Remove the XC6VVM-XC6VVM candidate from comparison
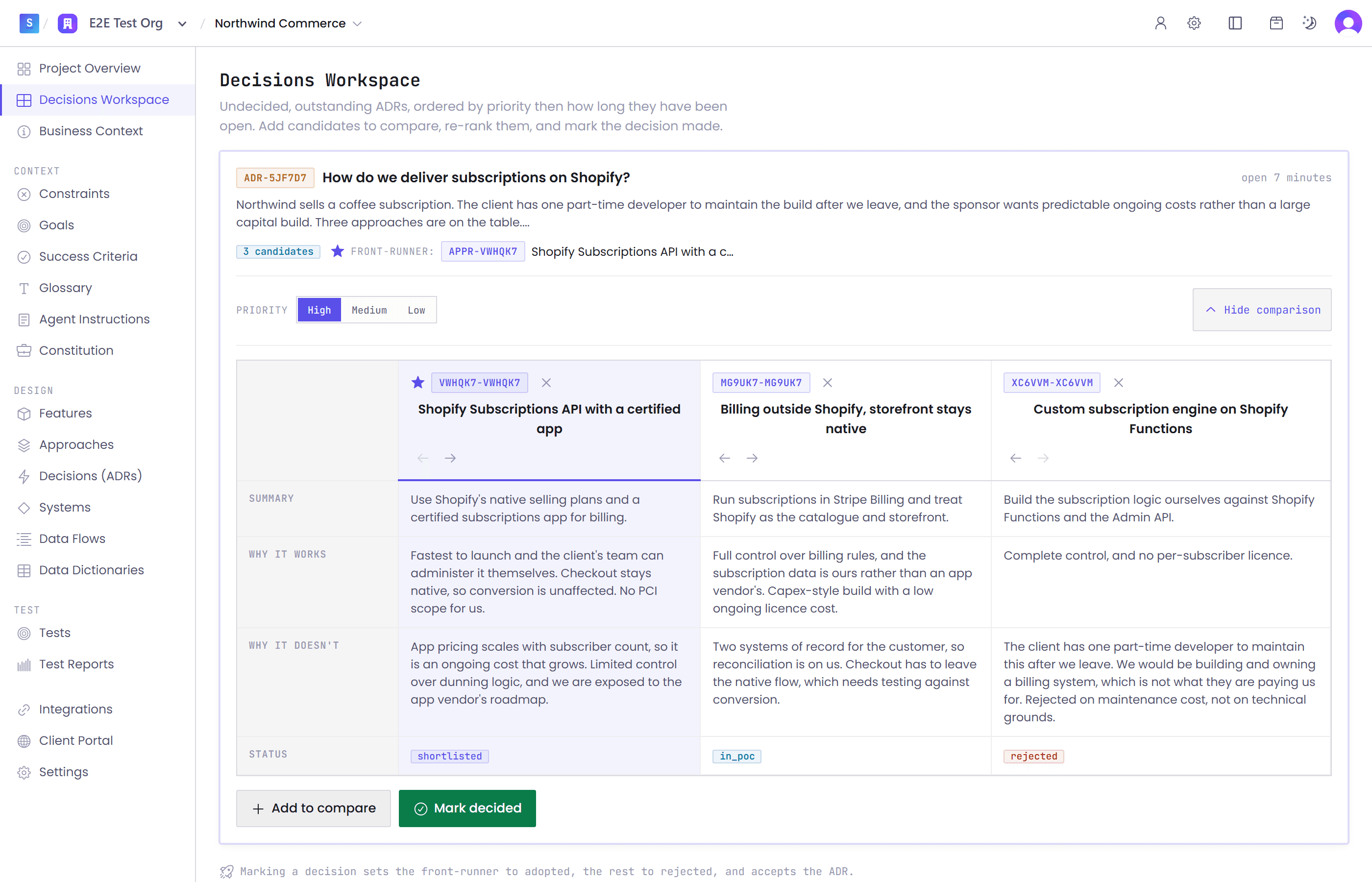Screen dimensions: 1372x882 point(1118,383)
